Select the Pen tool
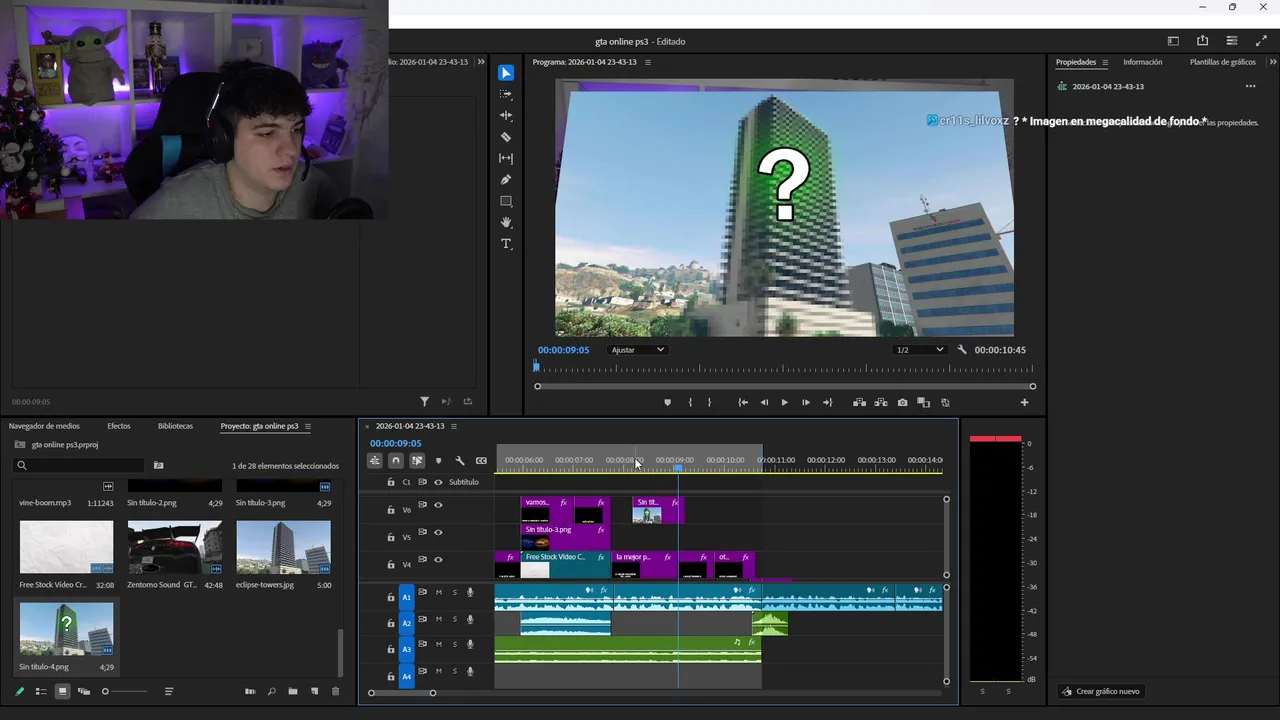This screenshot has height=720, width=1280. coord(506,180)
